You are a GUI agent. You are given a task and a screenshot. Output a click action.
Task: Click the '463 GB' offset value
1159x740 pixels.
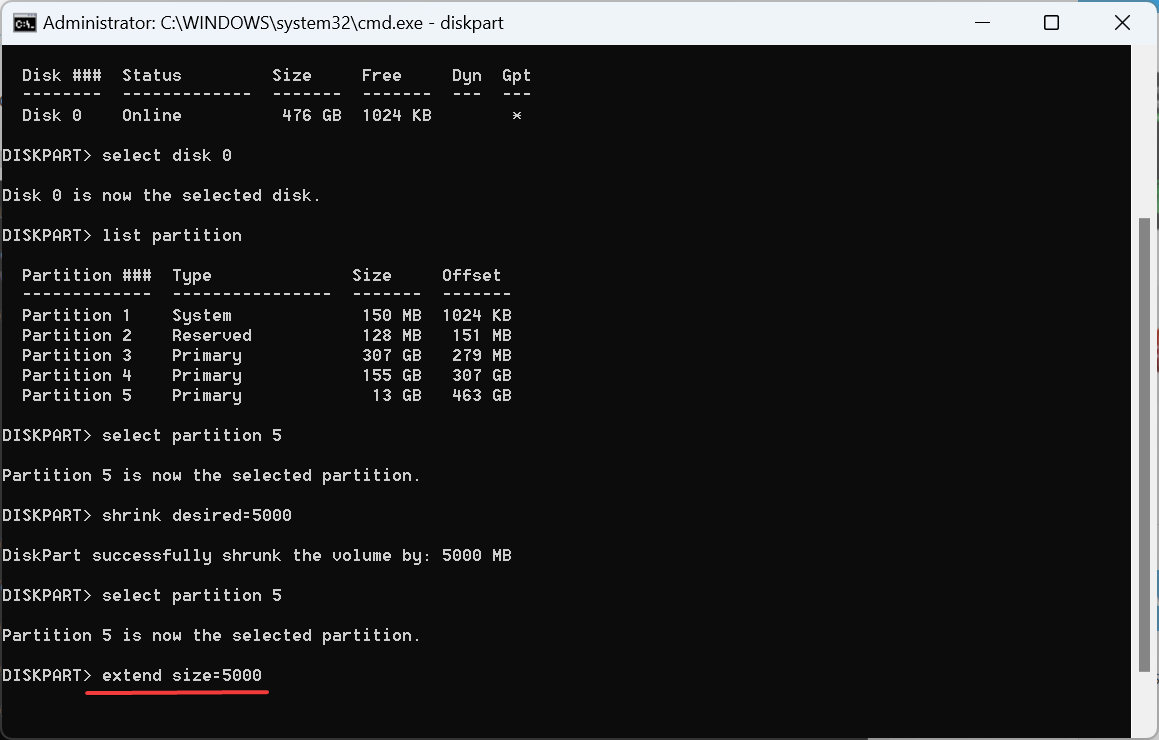[x=482, y=395]
